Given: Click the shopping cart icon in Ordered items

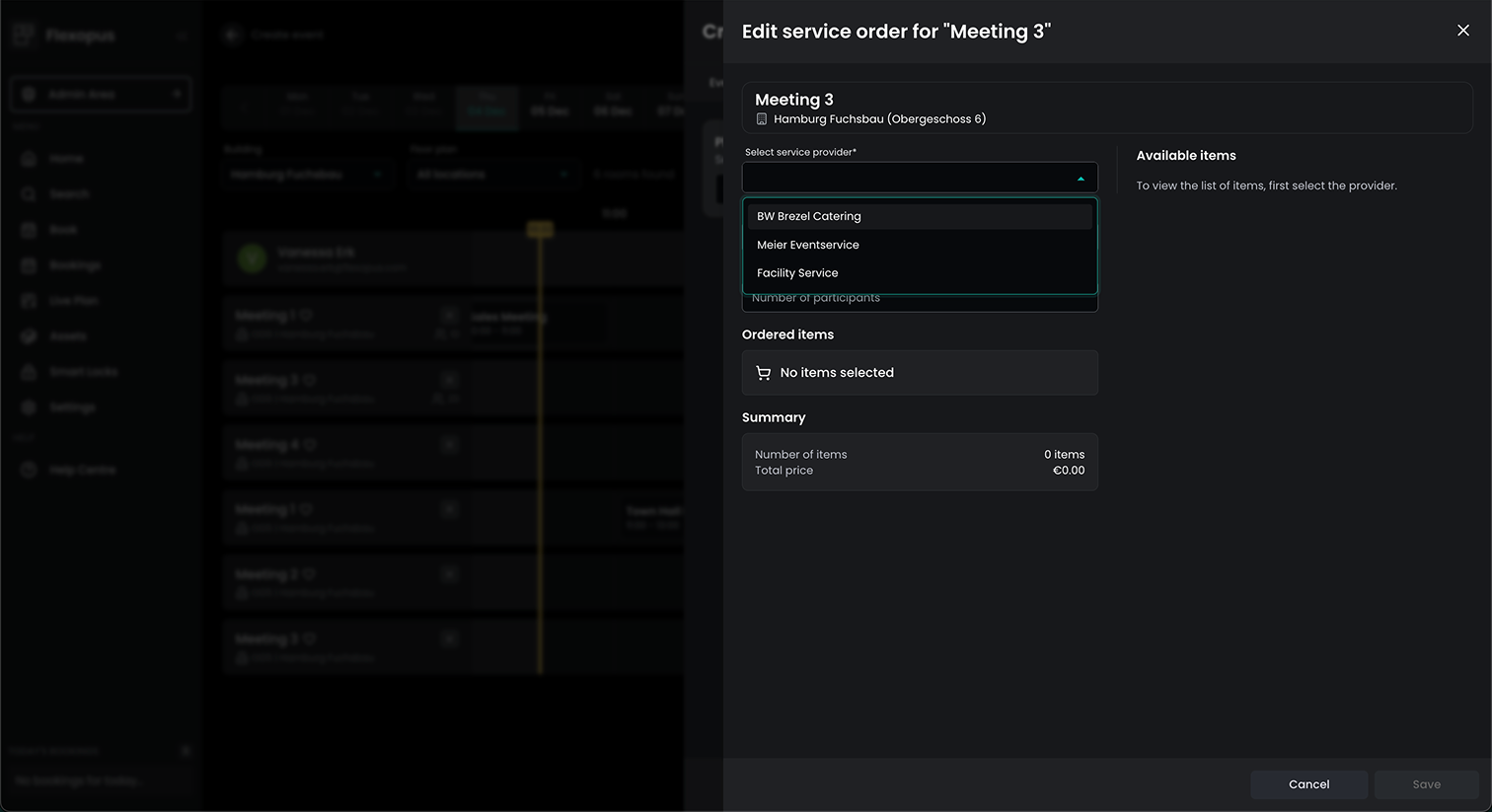Looking at the screenshot, I should pyautogui.click(x=763, y=373).
